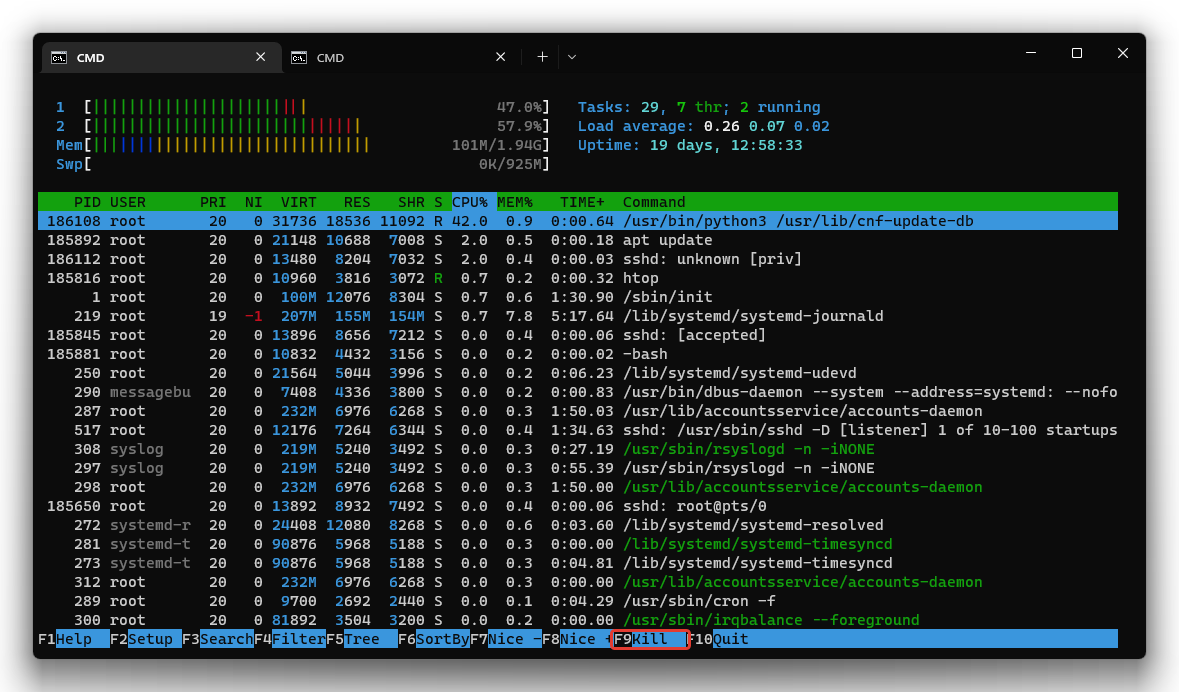Select the sshd: unknown [priv] process row
Viewport: 1179px width, 692px height.
577,260
